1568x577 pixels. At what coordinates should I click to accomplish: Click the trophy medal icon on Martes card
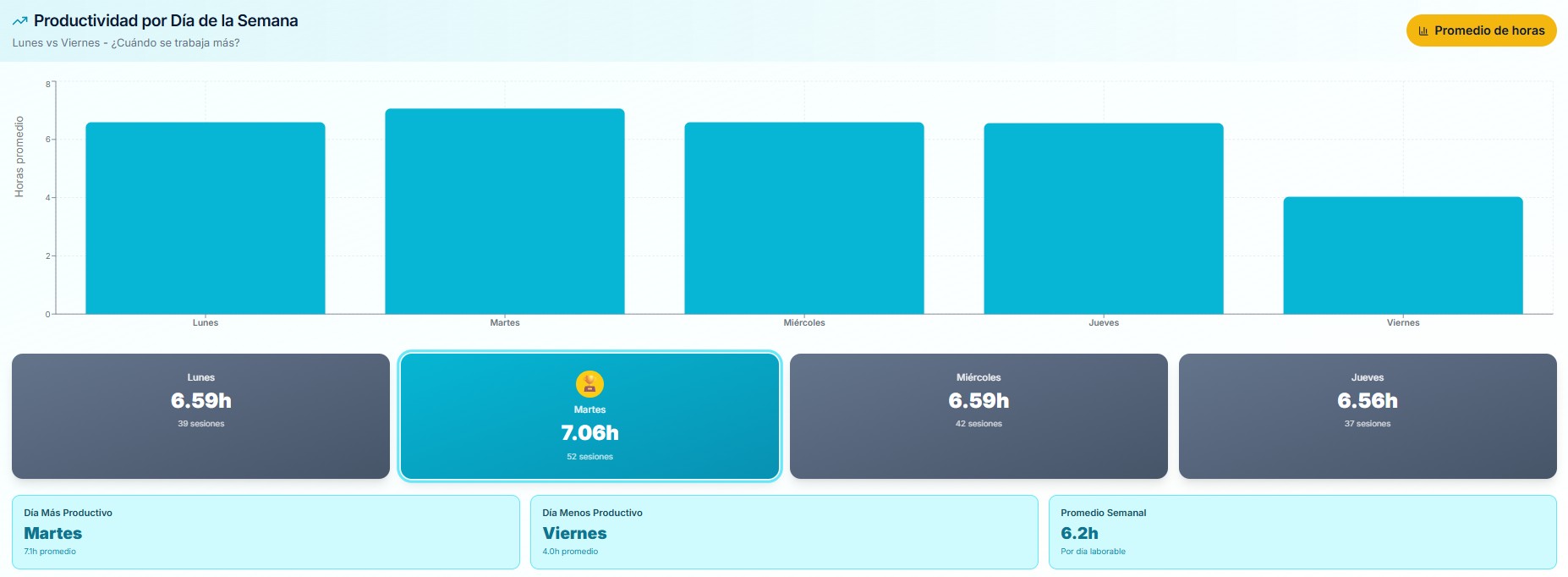click(x=589, y=384)
